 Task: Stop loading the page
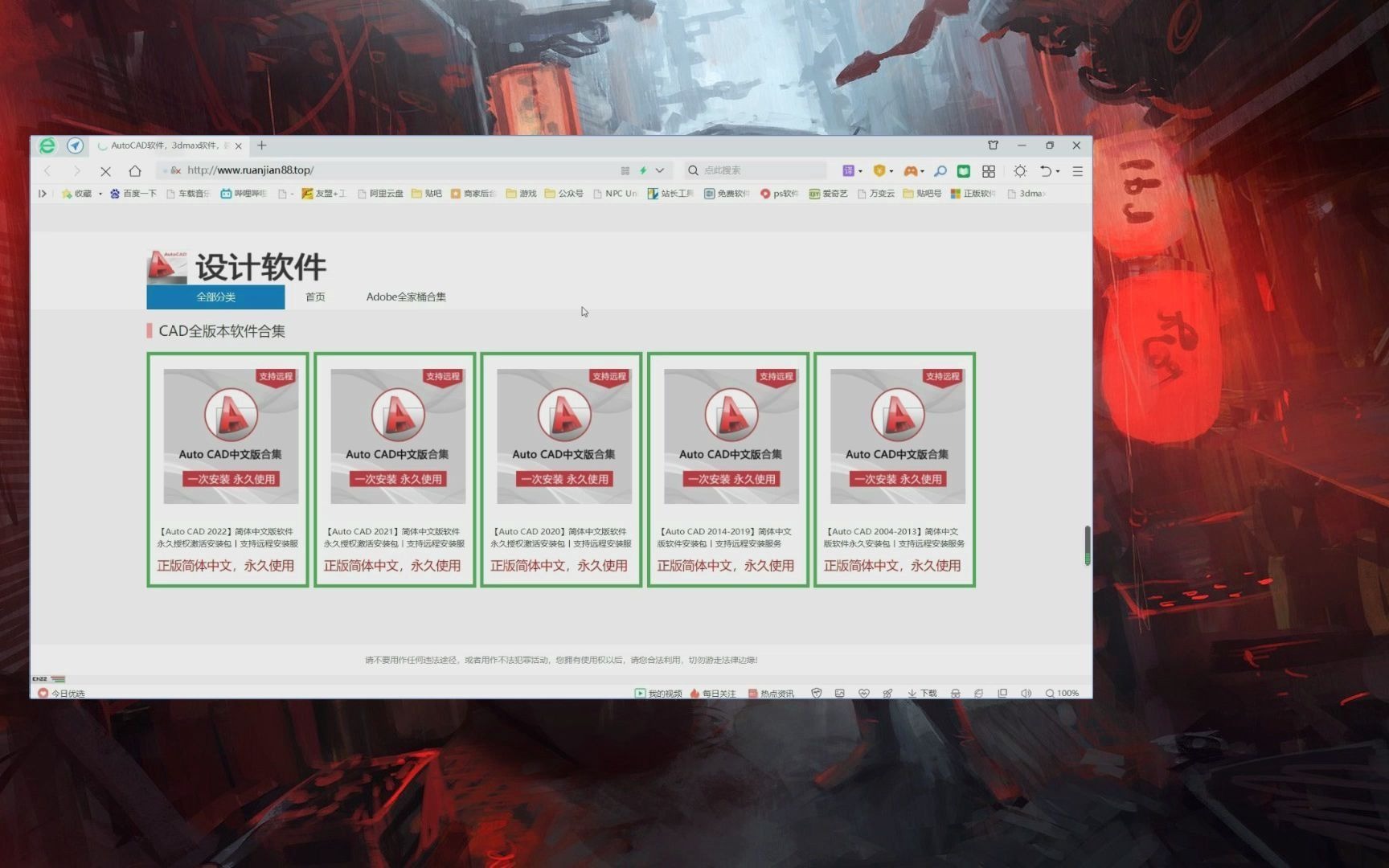(105, 170)
